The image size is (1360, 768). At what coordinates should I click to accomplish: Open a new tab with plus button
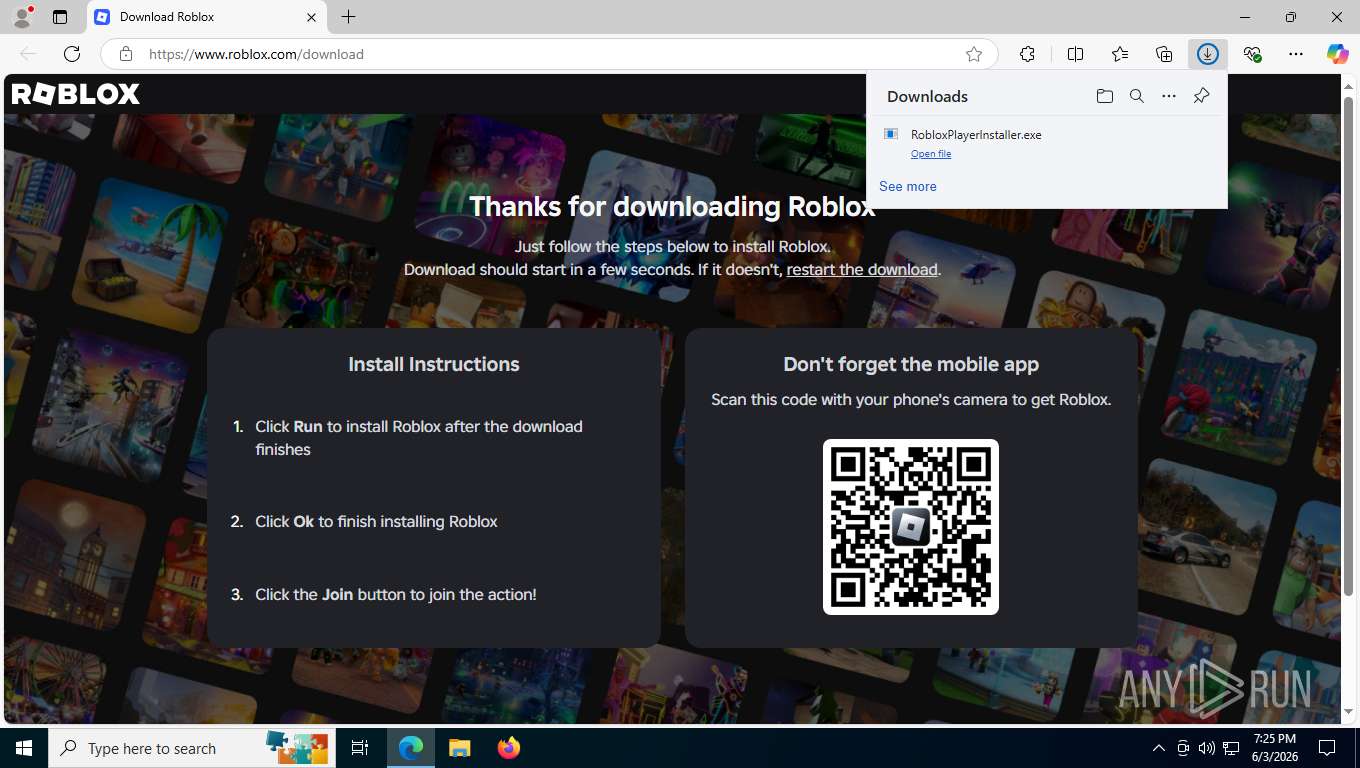(348, 17)
